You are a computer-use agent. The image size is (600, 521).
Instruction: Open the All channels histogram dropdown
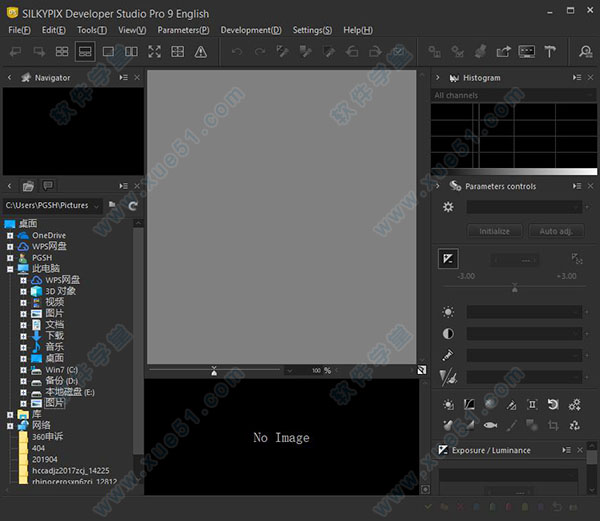[x=513, y=95]
